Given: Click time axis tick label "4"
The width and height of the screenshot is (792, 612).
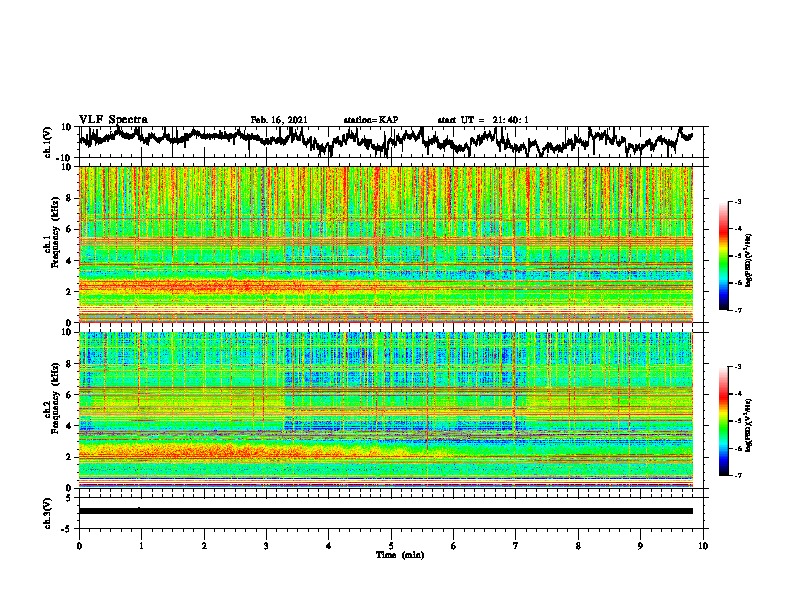Looking at the screenshot, I should click(x=329, y=546).
